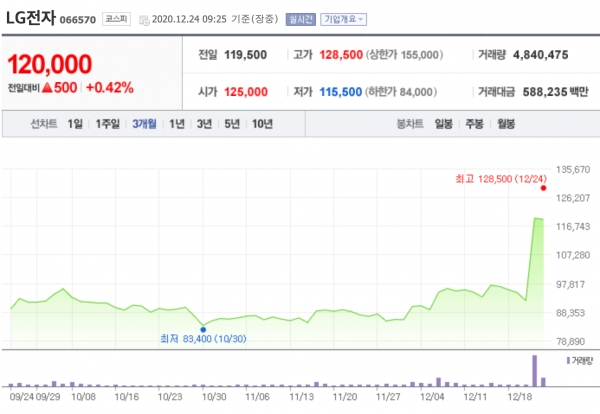
Task: Click the 78,890 y-axis label
Action: point(571,341)
